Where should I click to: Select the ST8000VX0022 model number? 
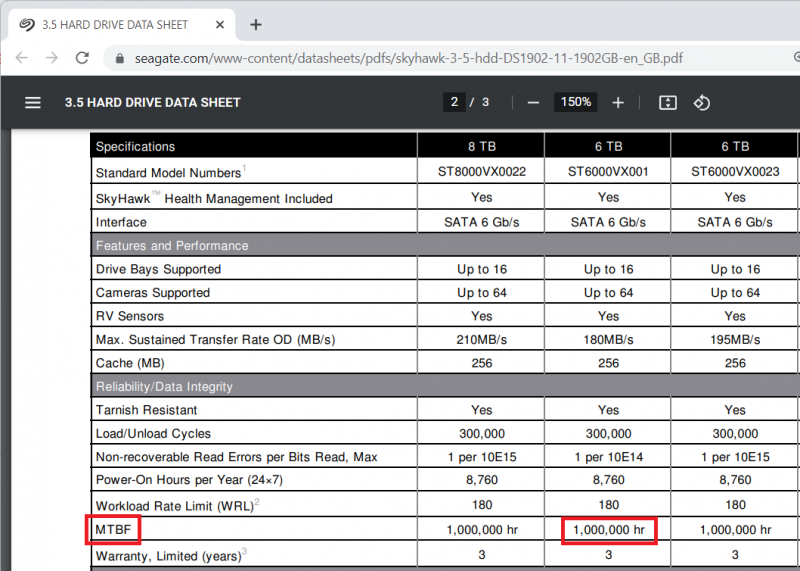pos(481,172)
